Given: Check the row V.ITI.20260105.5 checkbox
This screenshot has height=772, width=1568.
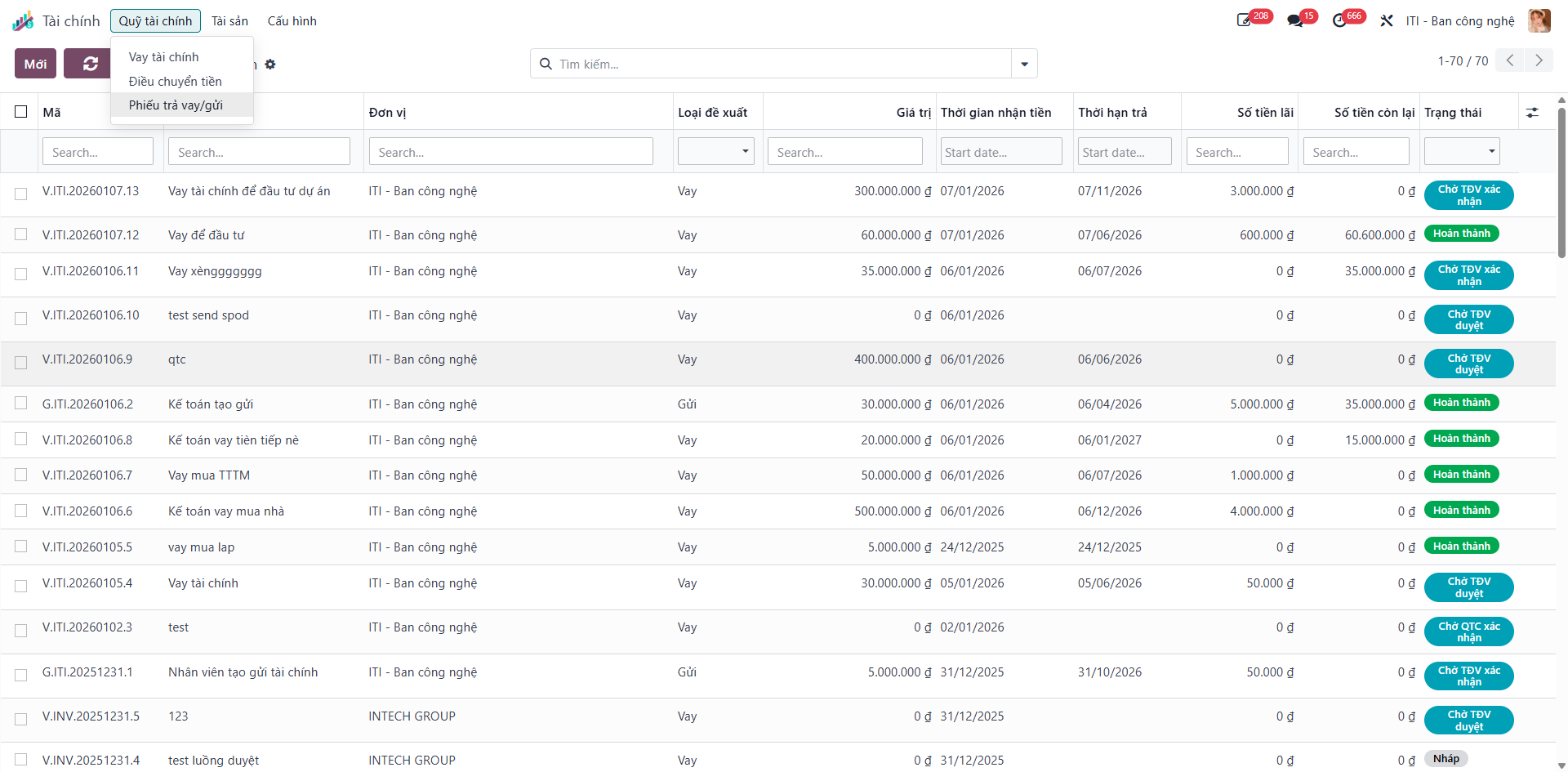Looking at the screenshot, I should click(21, 547).
